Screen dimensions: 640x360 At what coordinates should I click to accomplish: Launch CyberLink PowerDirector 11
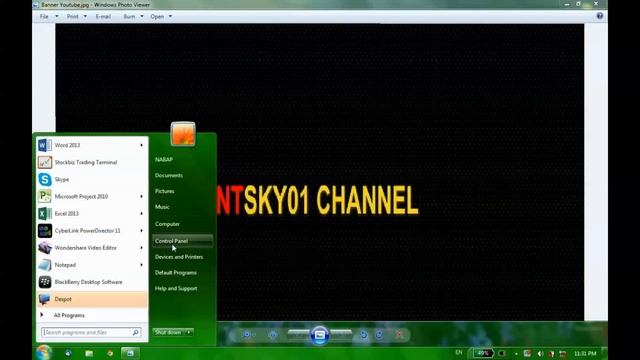[x=92, y=231]
